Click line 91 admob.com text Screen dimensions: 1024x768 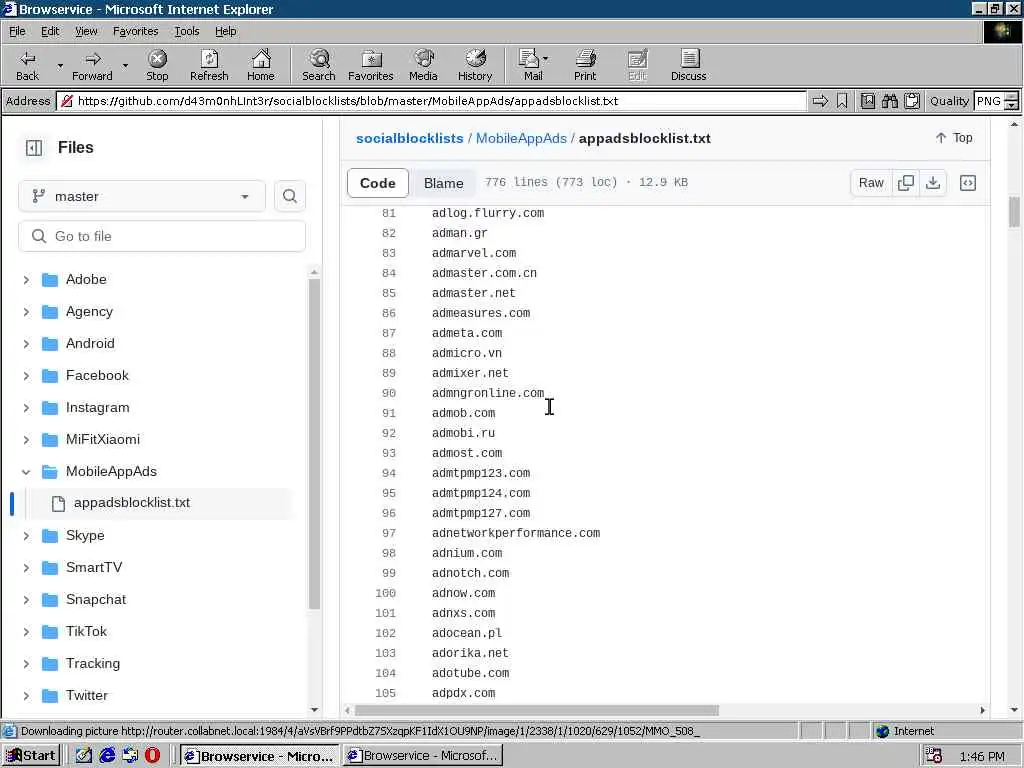(463, 413)
